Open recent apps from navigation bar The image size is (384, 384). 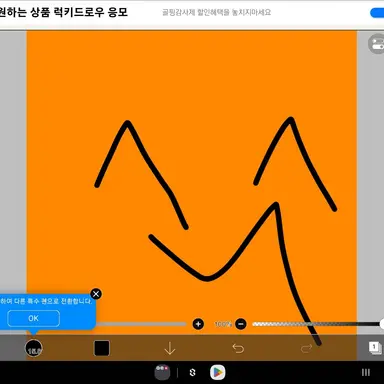tap(366, 372)
